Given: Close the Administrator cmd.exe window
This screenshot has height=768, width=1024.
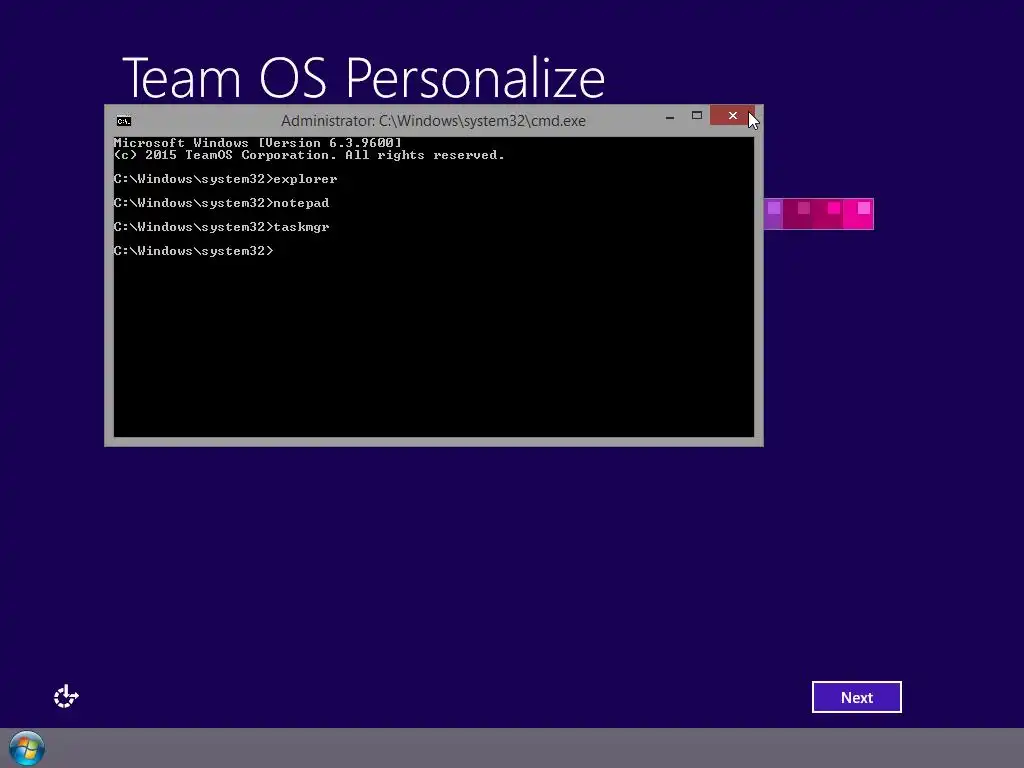Looking at the screenshot, I should pyautogui.click(x=732, y=116).
